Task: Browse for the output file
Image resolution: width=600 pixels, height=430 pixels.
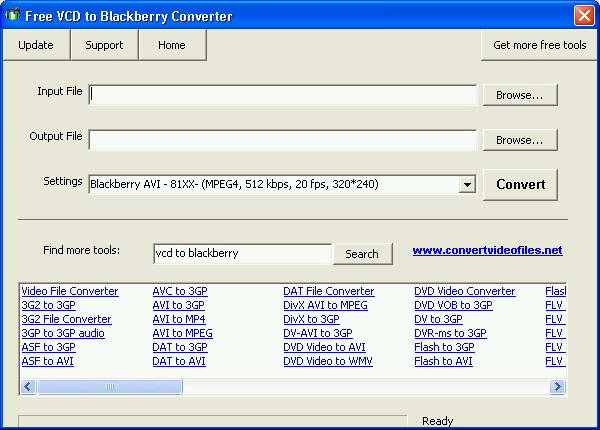Action: pyautogui.click(x=520, y=140)
